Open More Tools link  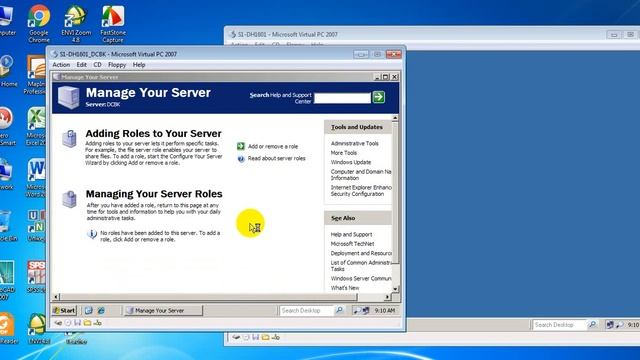[x=344, y=153]
